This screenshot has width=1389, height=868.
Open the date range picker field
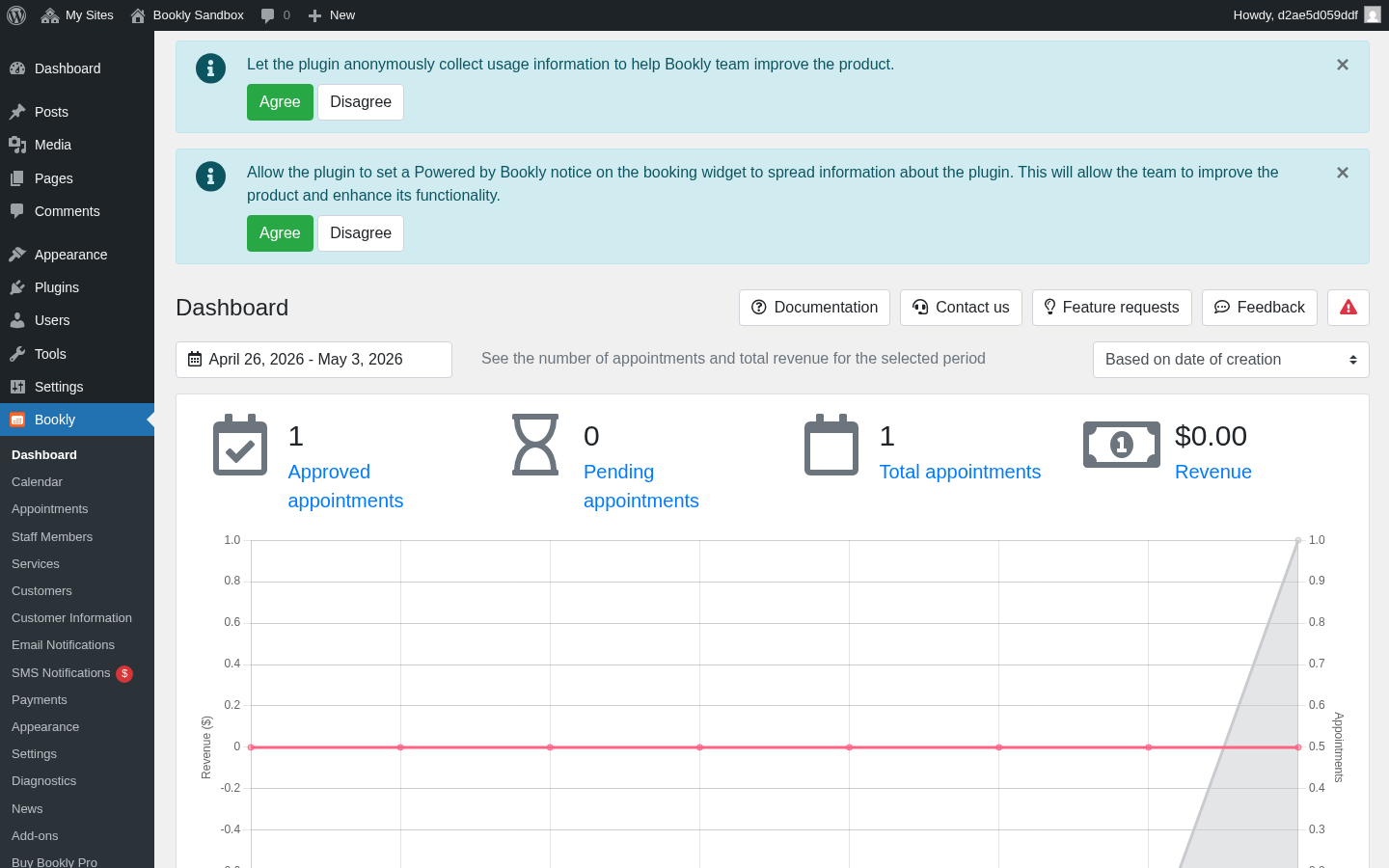click(x=313, y=360)
